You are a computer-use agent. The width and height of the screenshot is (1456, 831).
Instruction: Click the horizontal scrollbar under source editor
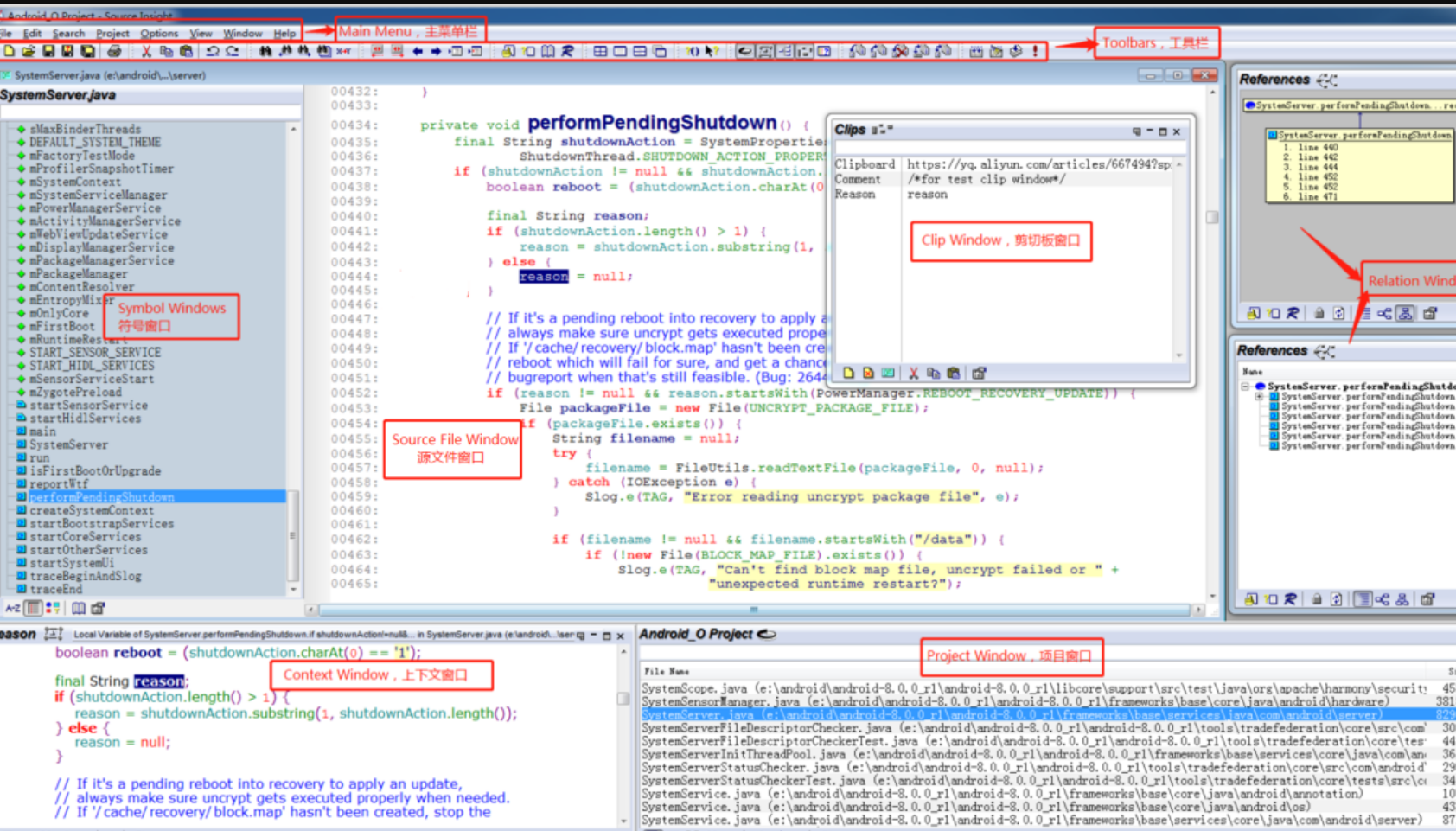point(755,610)
